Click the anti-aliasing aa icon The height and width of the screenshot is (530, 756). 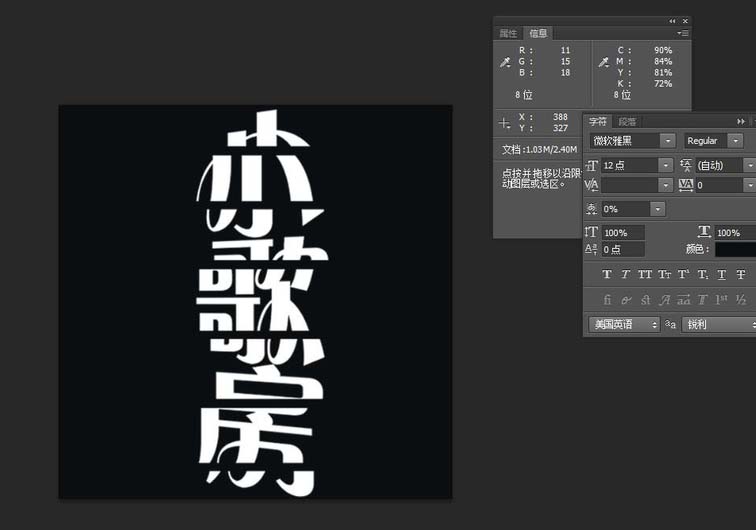(x=670, y=325)
